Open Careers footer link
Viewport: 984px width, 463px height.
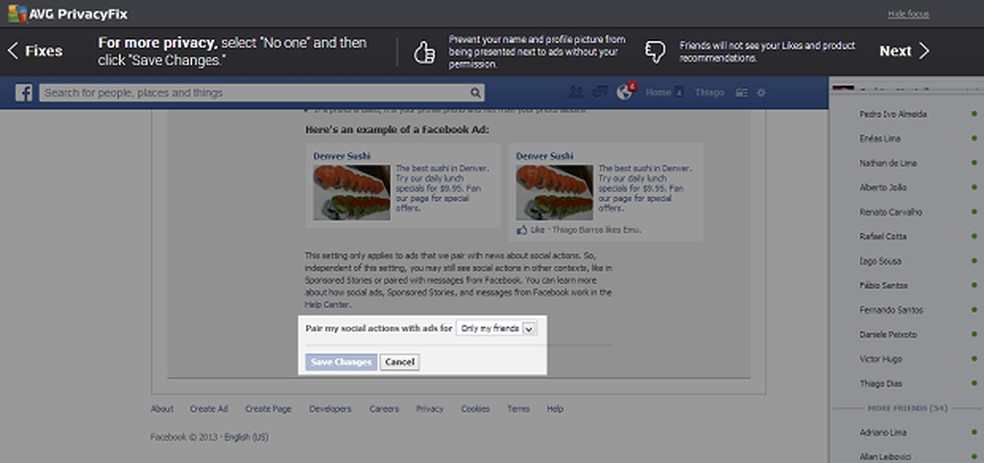pyautogui.click(x=384, y=408)
